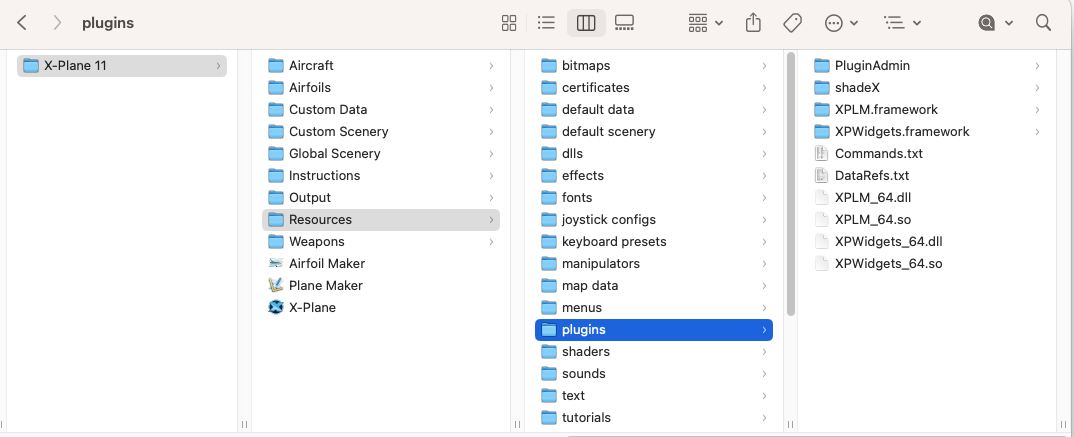1074x437 pixels.
Task: Select the Plane Maker application icon
Action: [x=276, y=285]
